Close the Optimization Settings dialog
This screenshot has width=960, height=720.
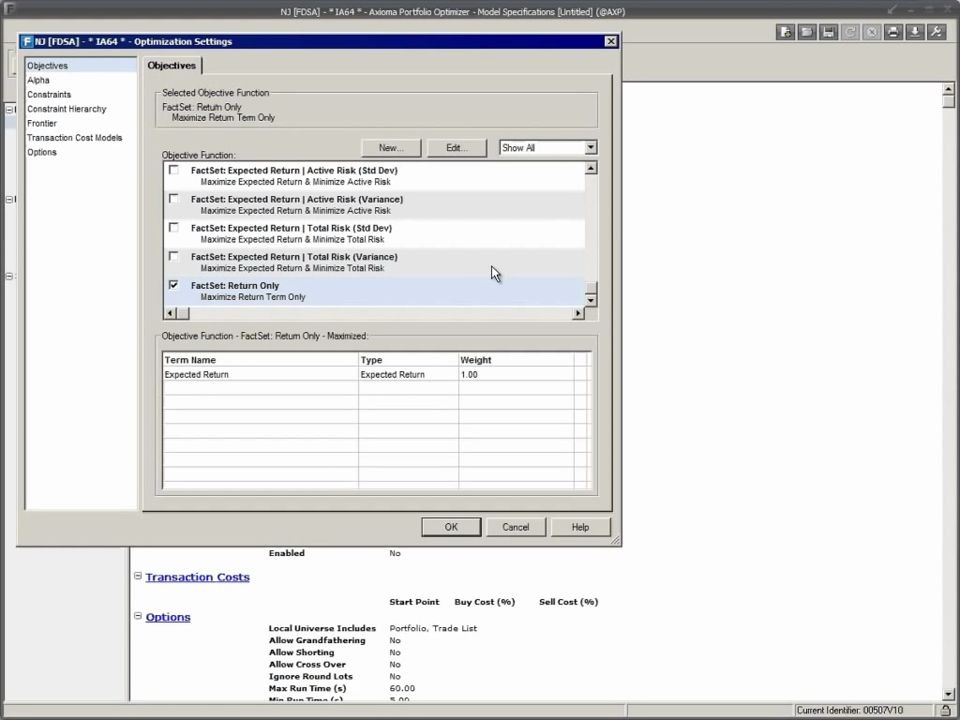[610, 41]
